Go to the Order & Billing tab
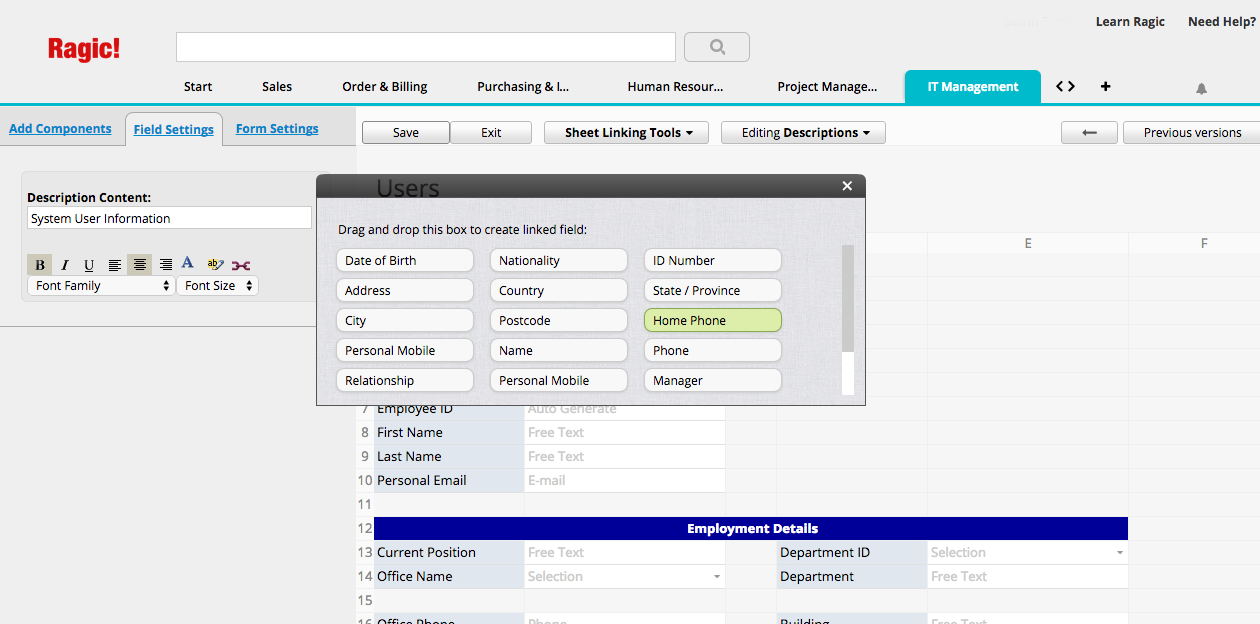The width and height of the screenshot is (1260, 624). coord(385,87)
